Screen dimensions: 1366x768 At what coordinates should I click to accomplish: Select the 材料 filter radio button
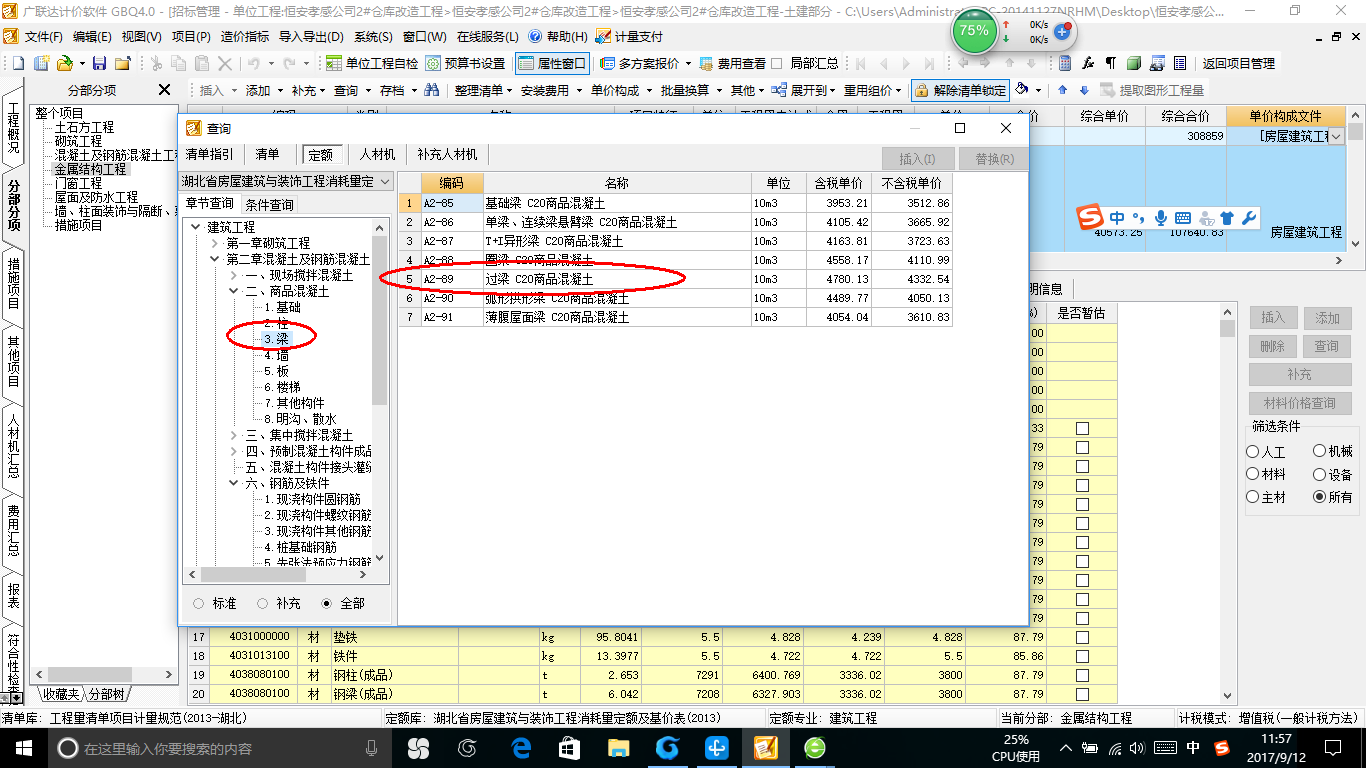[1253, 475]
